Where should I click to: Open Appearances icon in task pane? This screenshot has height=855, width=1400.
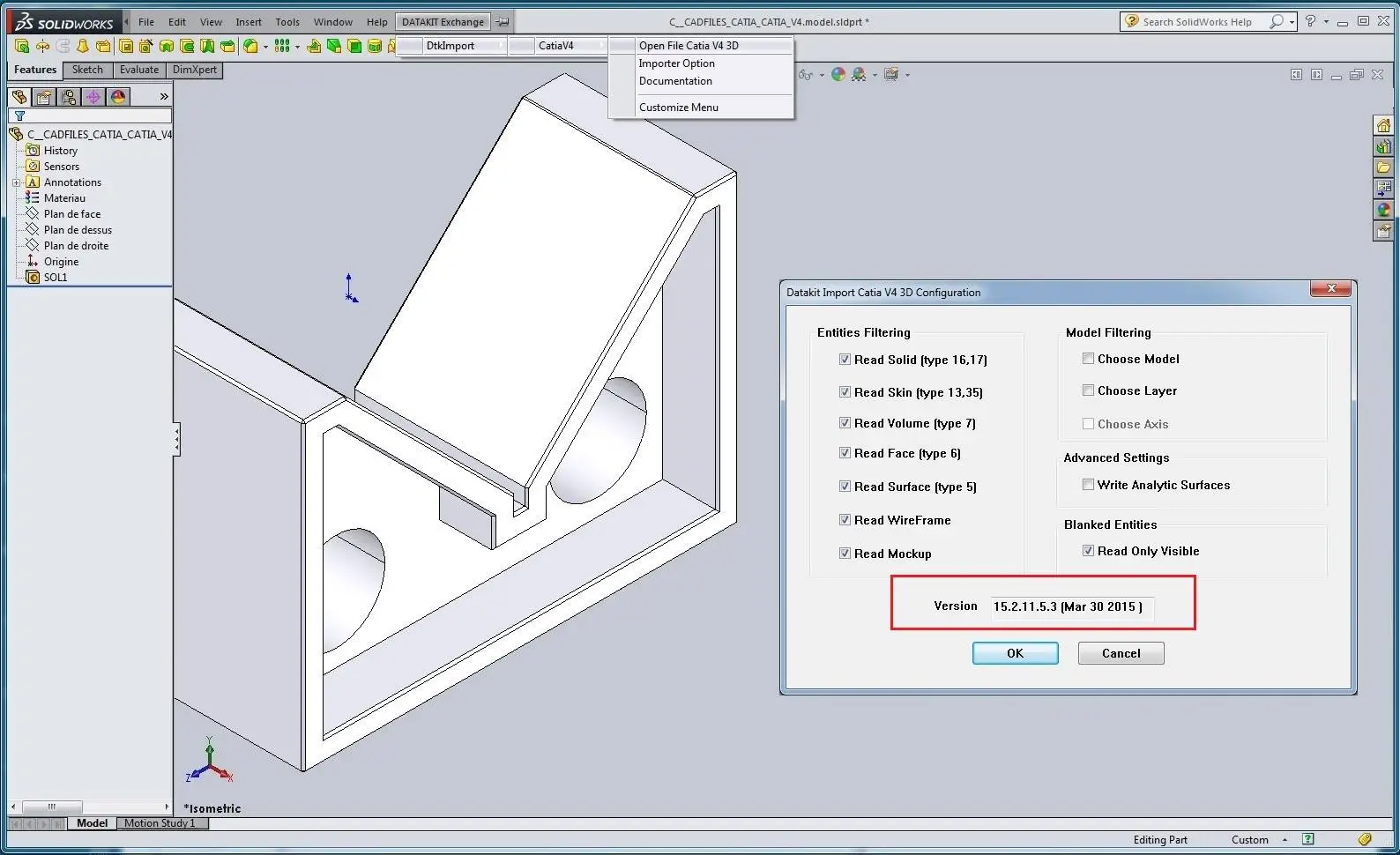(1383, 210)
